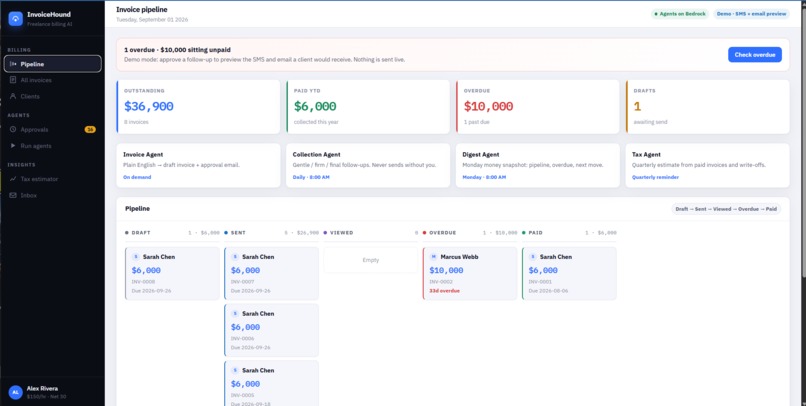Click the Approvals clock icon
806x406 pixels.
pyautogui.click(x=13, y=130)
